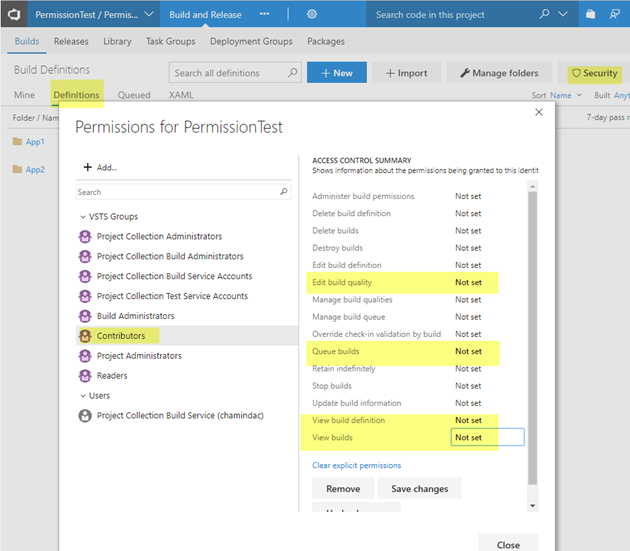Open the App1 folder icon
630x551 pixels.
point(17,141)
